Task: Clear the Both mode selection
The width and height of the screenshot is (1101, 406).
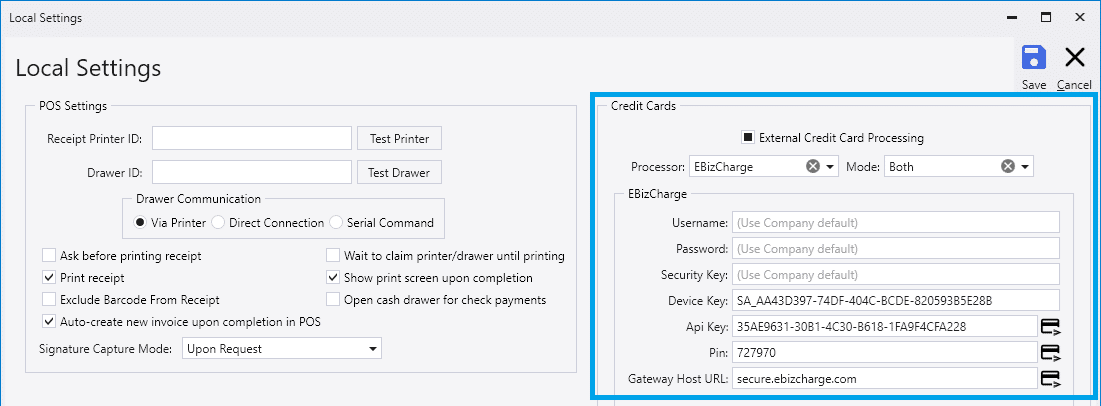Action: [x=1008, y=166]
